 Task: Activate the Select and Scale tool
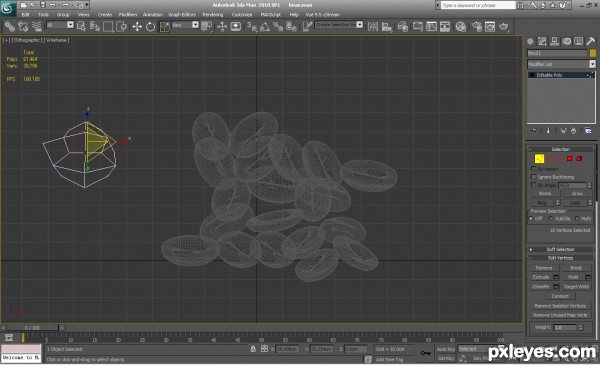pyautogui.click(x=165, y=26)
